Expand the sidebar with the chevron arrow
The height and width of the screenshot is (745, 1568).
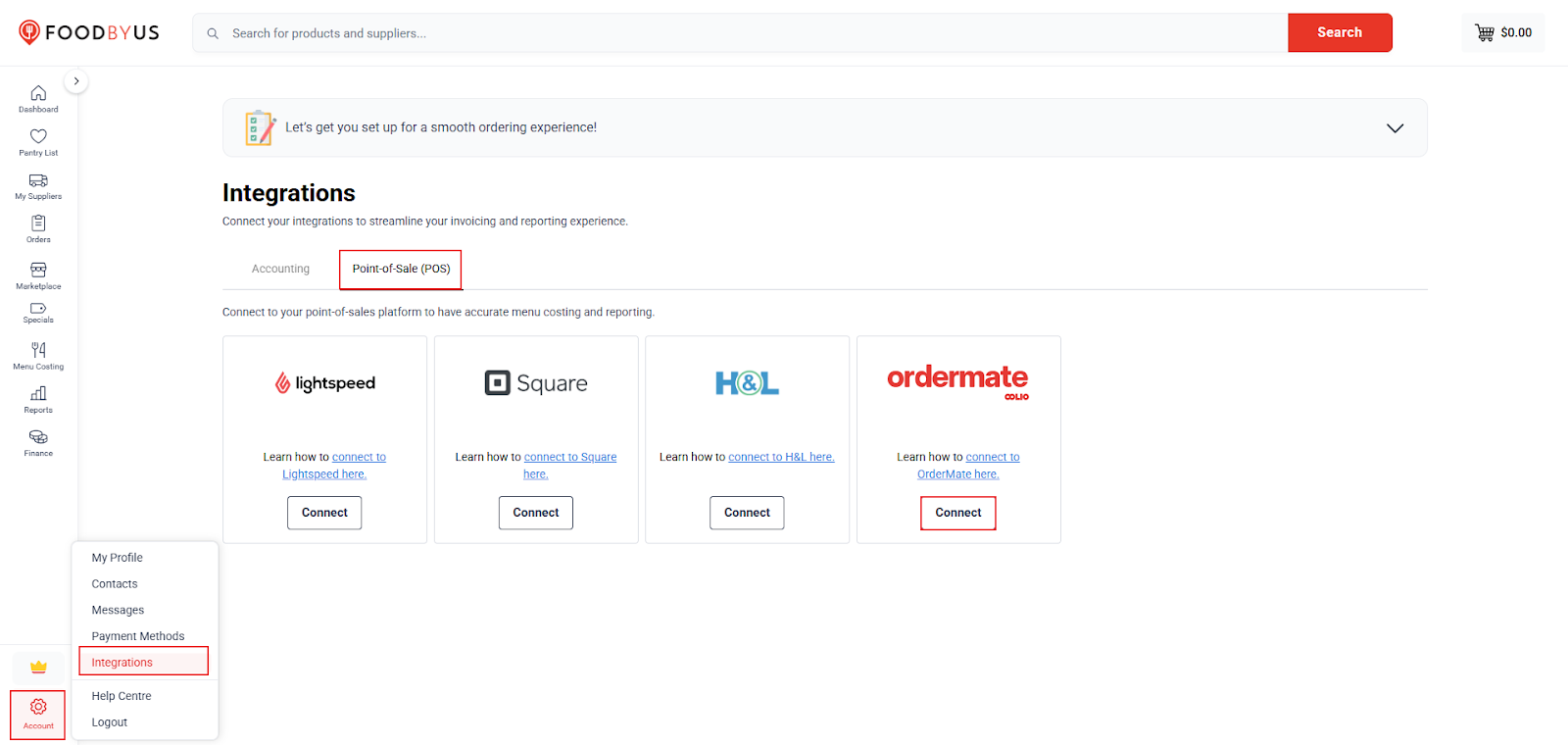(x=75, y=81)
